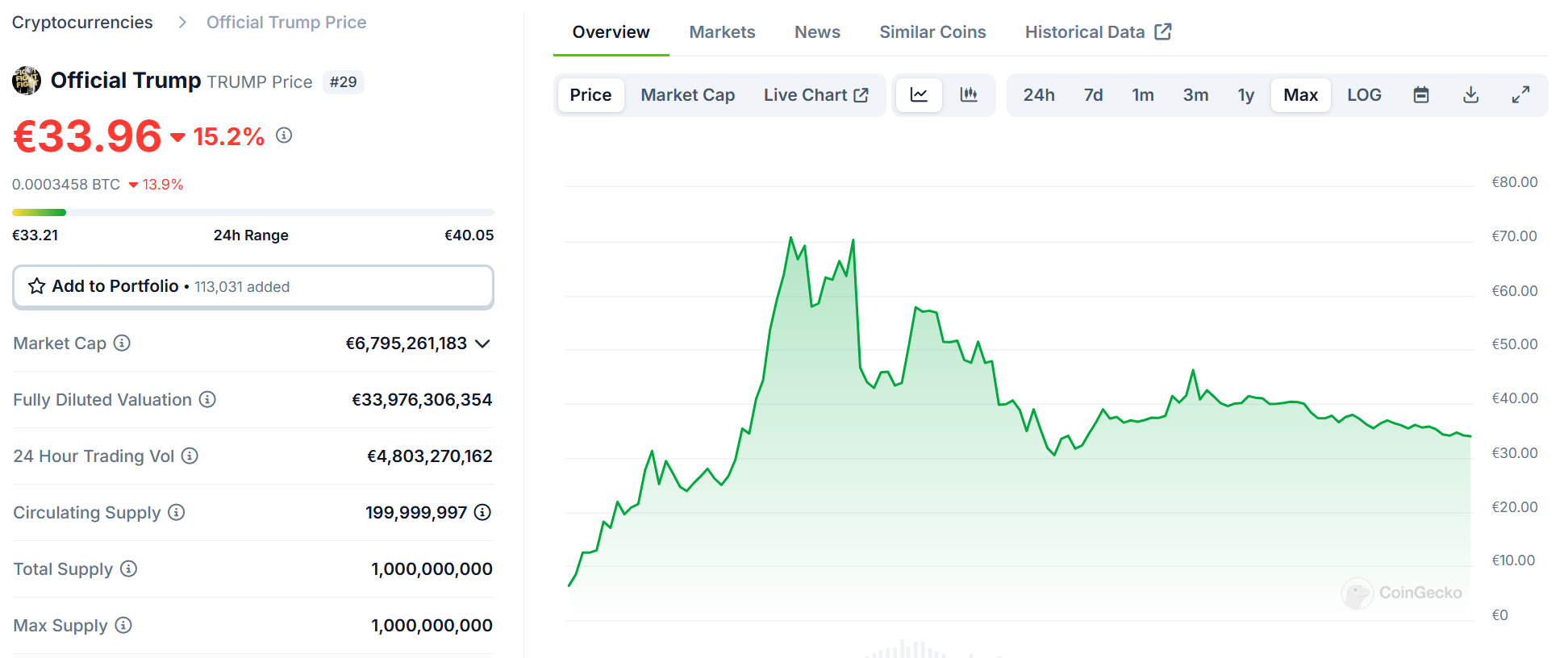Expand chart to fullscreen
1568x658 pixels.
1520,95
